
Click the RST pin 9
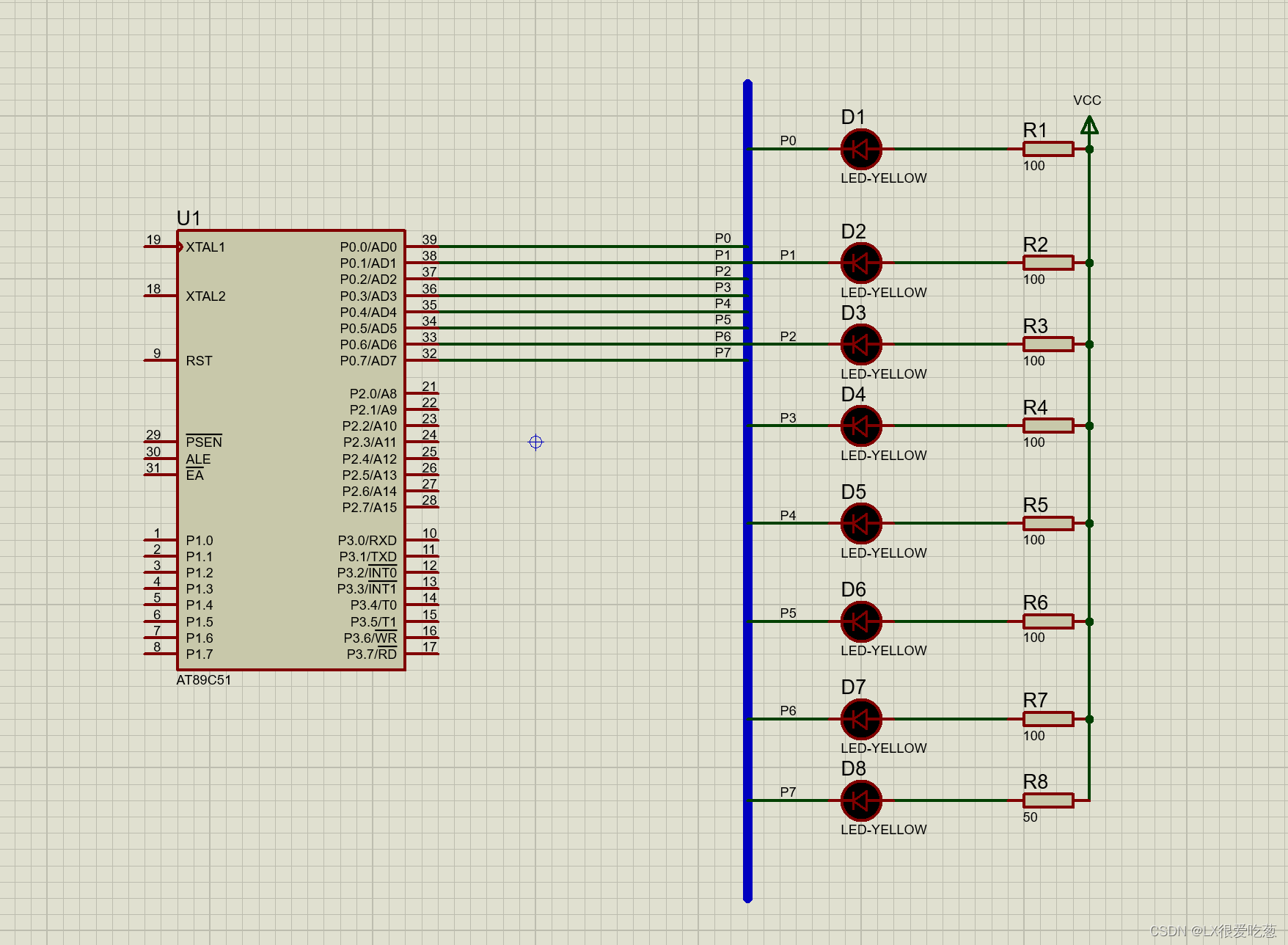pyautogui.click(x=160, y=360)
